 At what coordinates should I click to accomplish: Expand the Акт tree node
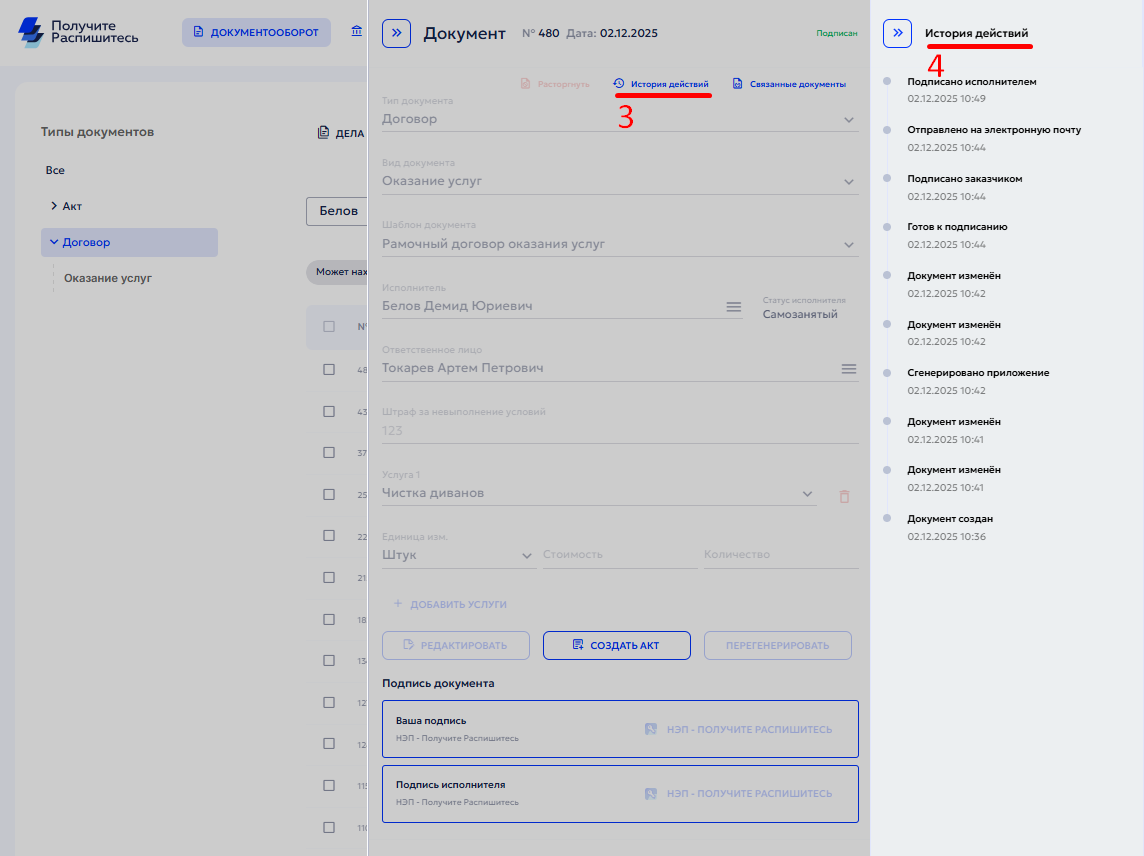click(x=53, y=206)
